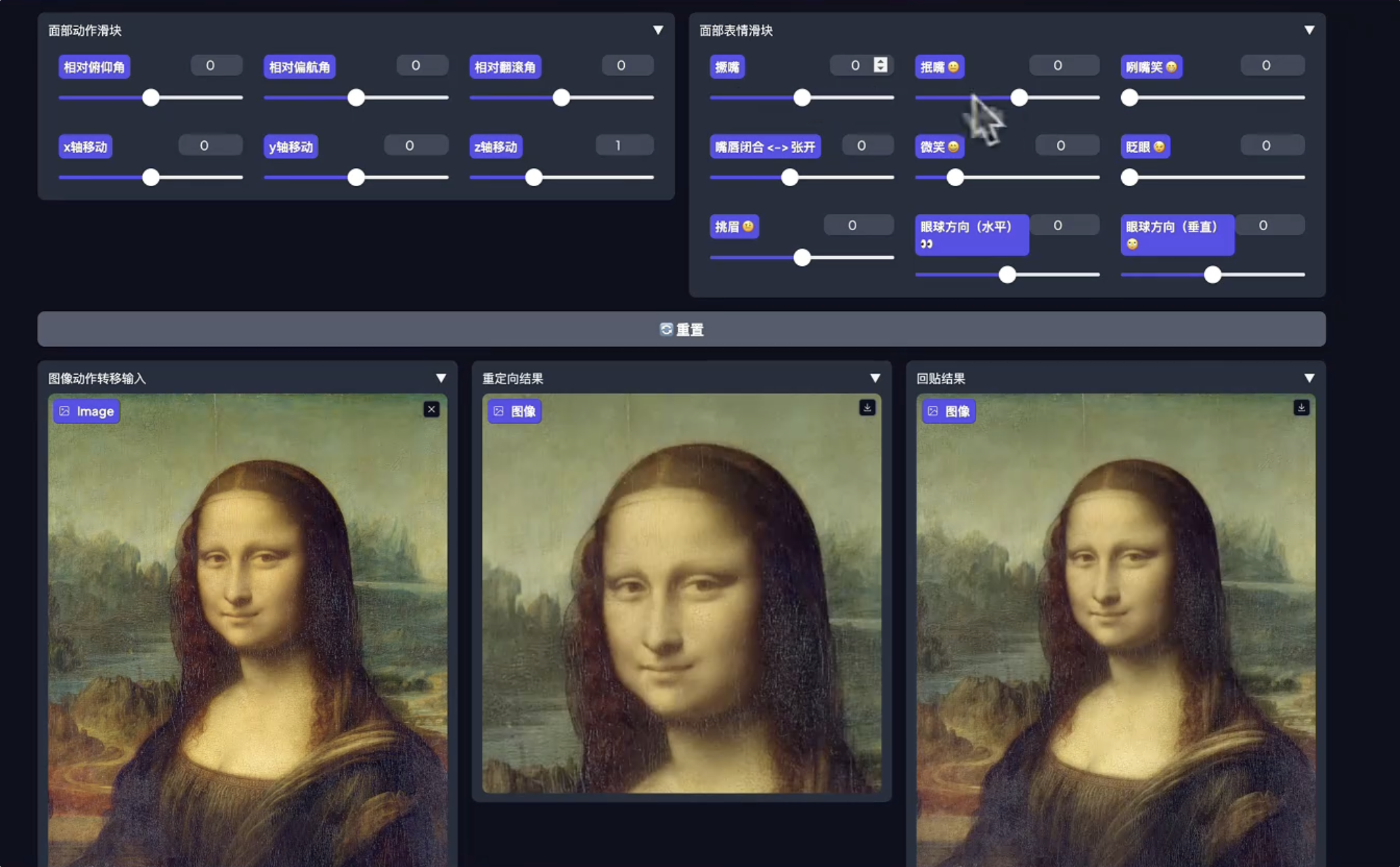1400x867 pixels.
Task: Collapse the 重定向结果 panel arrow
Action: coord(875,379)
